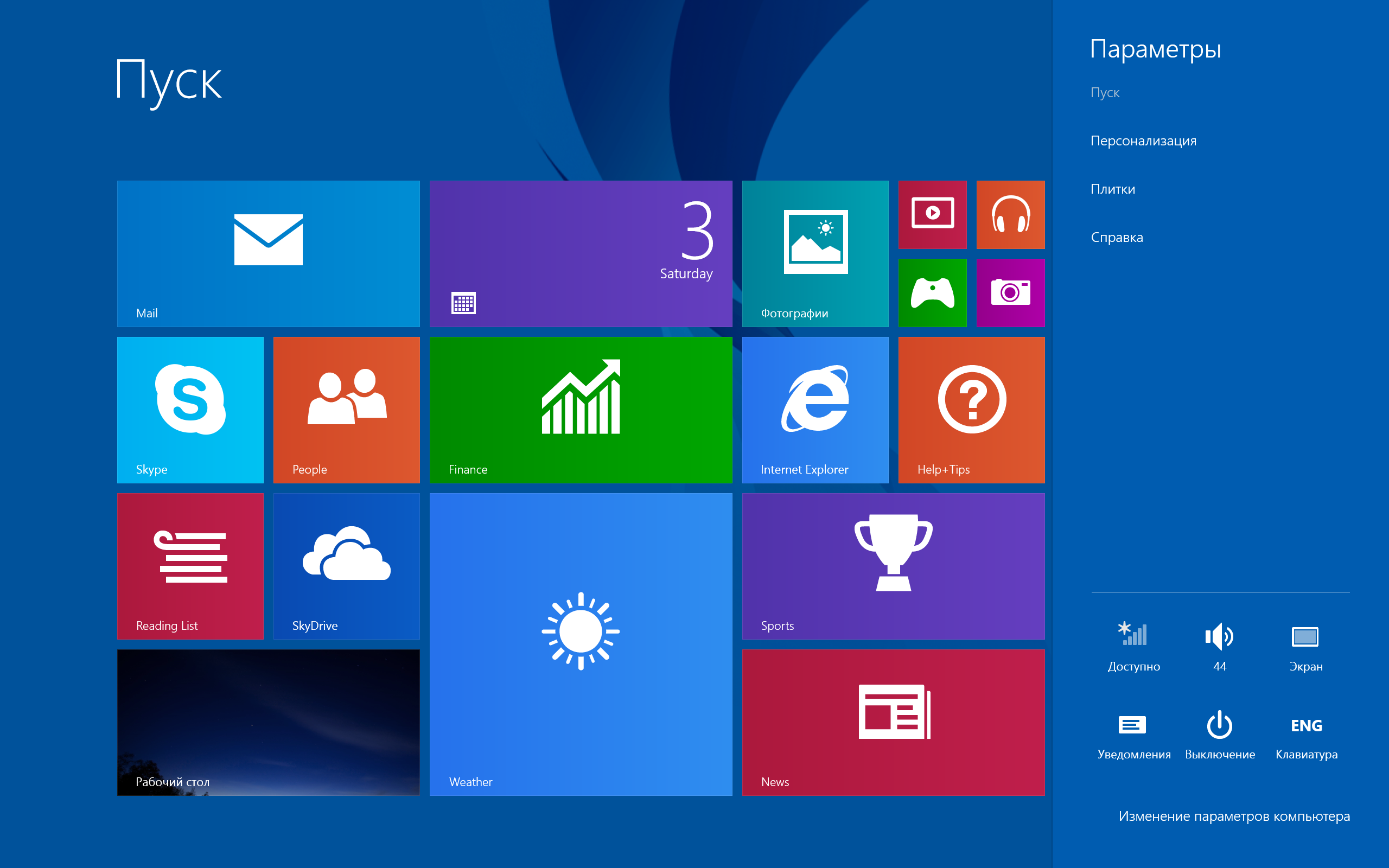1389x868 pixels.
Task: Click Изменение параметров компьютера link
Action: pyautogui.click(x=1234, y=816)
